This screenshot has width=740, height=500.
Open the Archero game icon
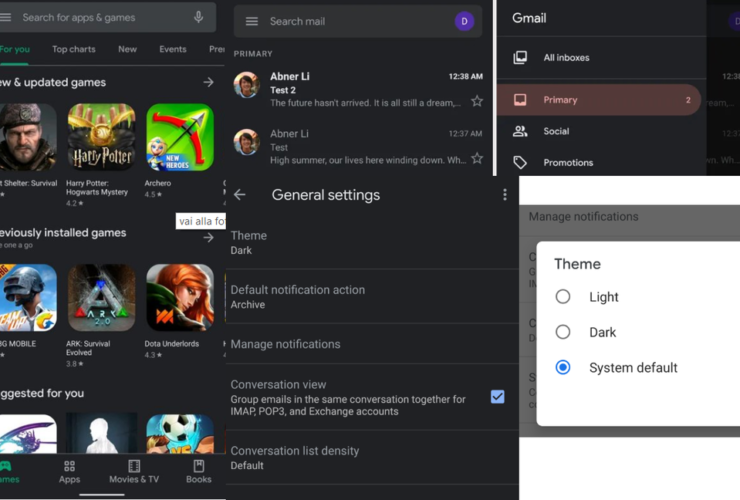pos(180,137)
